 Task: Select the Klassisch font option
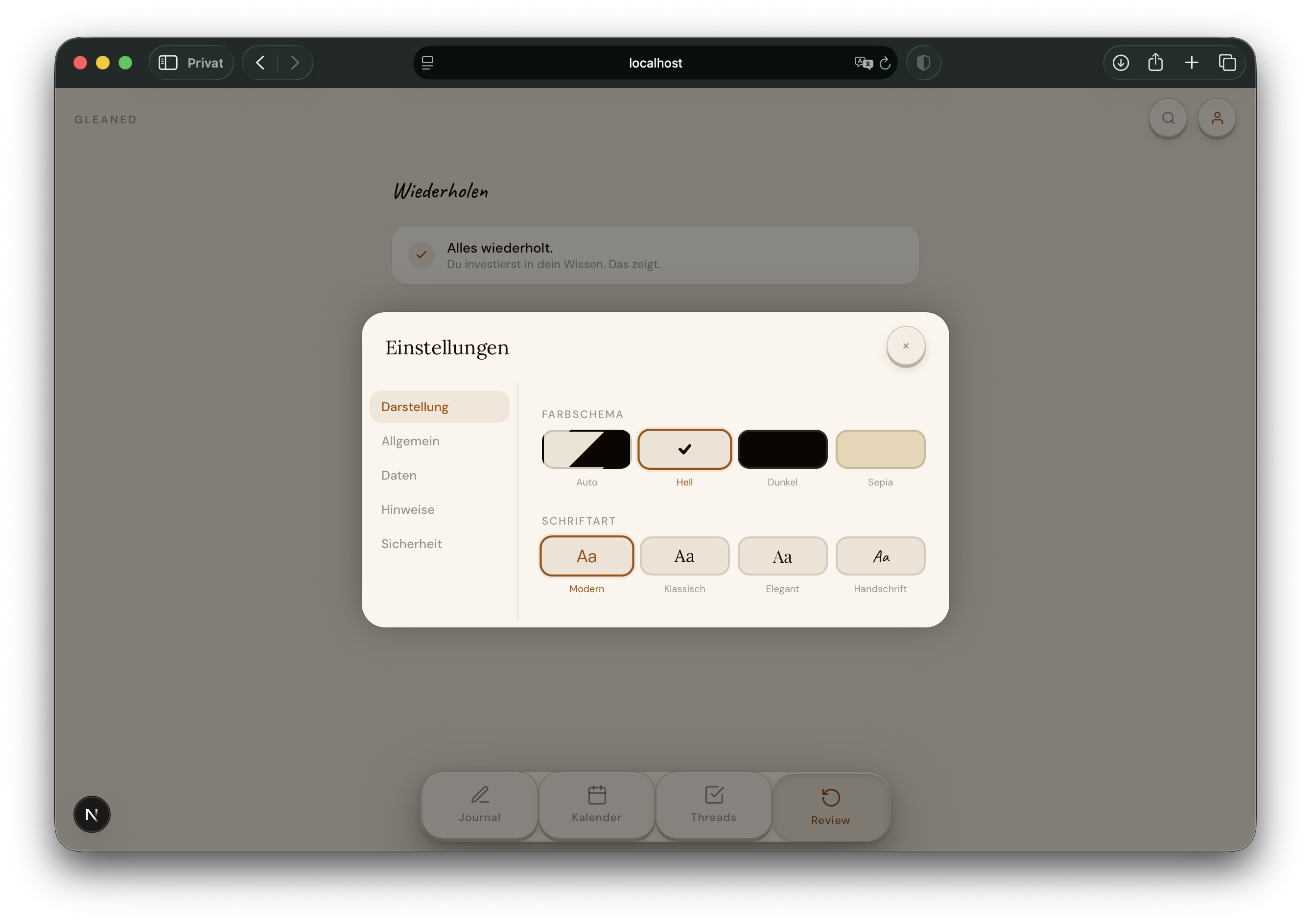click(684, 556)
